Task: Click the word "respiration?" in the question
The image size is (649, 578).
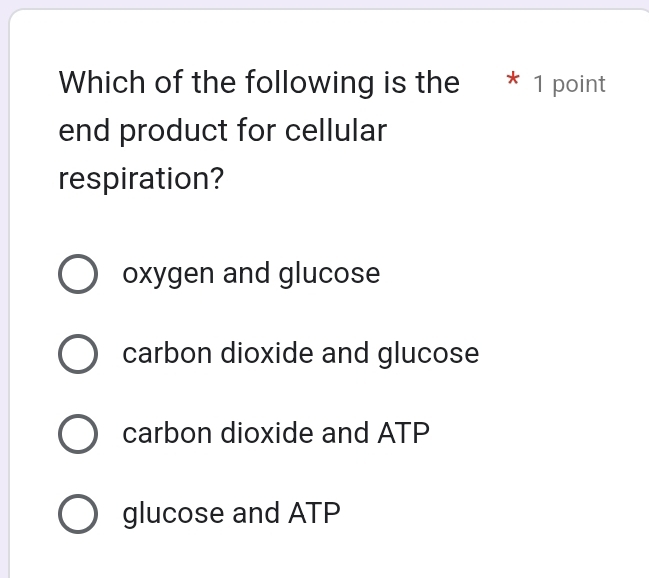Action: [x=141, y=180]
